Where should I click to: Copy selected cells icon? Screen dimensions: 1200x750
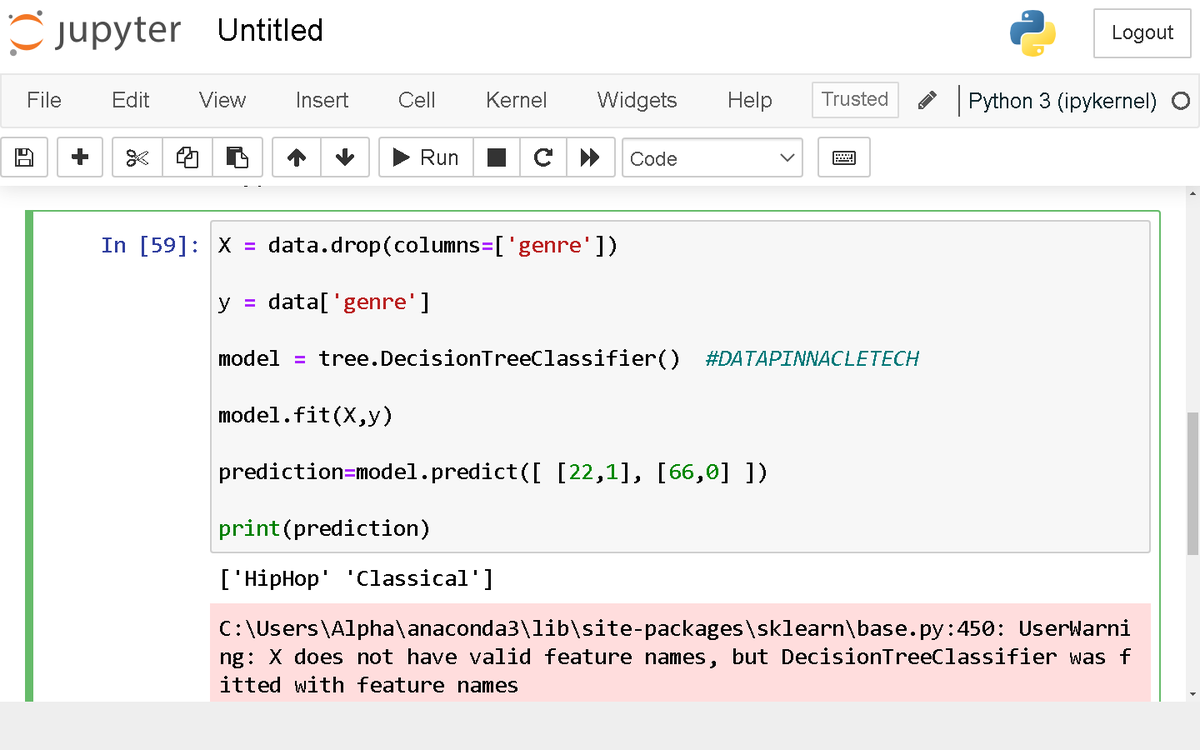pos(187,158)
